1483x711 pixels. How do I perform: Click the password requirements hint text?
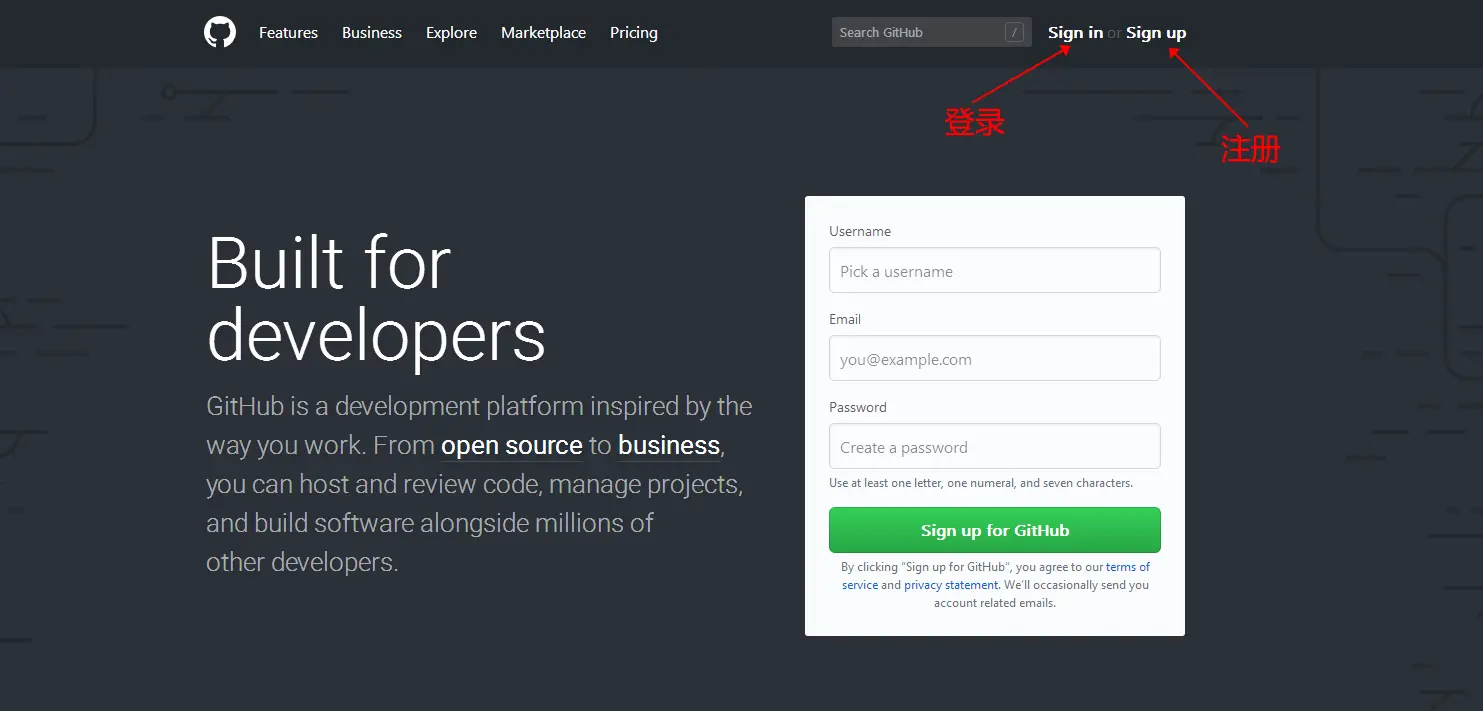pyautogui.click(x=981, y=483)
